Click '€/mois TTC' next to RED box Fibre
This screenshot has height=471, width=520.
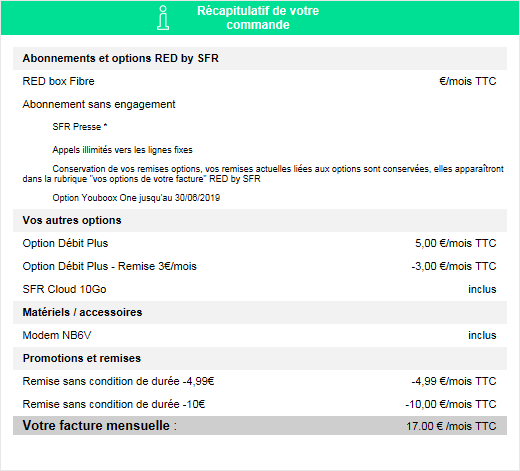click(468, 81)
